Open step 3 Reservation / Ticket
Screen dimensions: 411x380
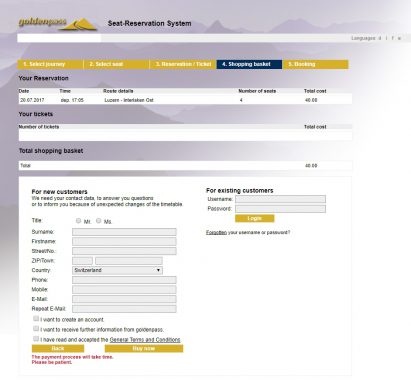click(x=183, y=64)
